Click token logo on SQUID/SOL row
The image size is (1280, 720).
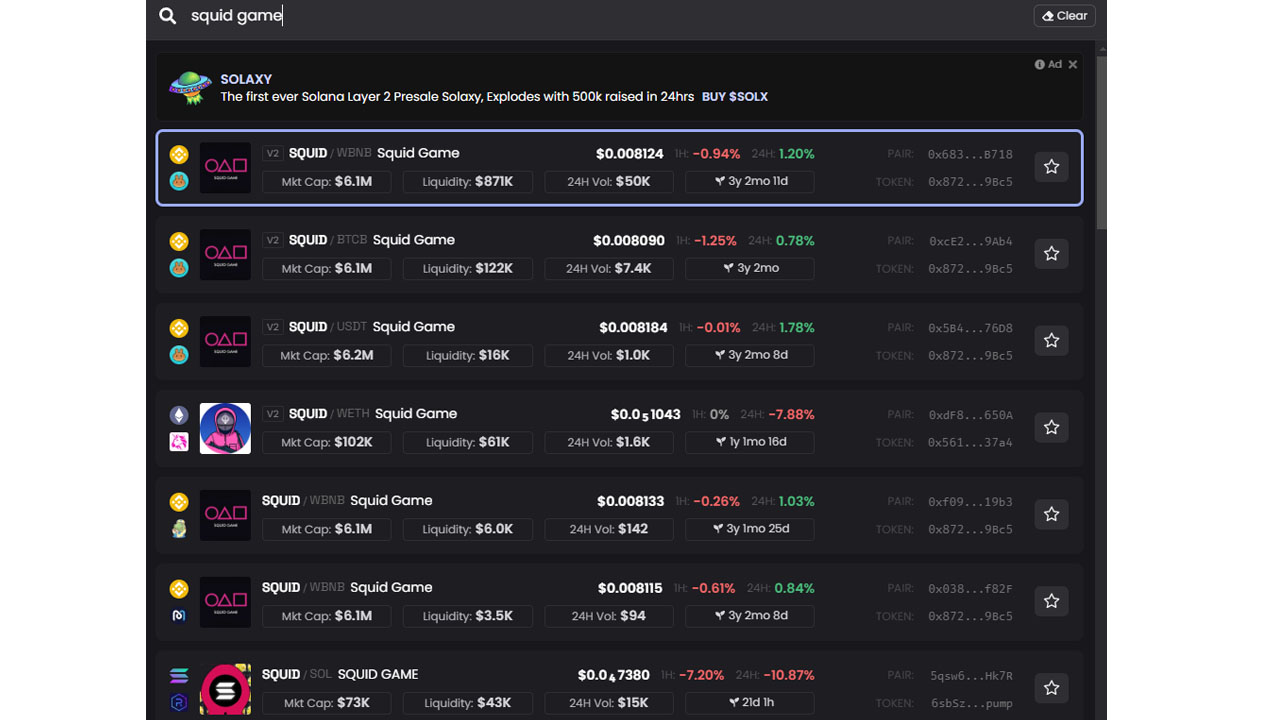click(x=225, y=689)
